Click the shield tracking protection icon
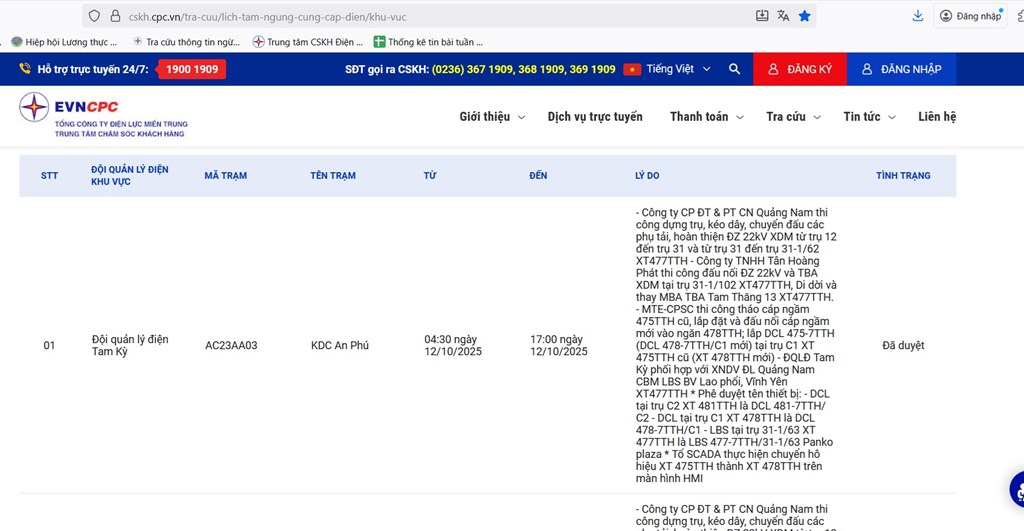The image size is (1024, 531). pyautogui.click(x=94, y=16)
